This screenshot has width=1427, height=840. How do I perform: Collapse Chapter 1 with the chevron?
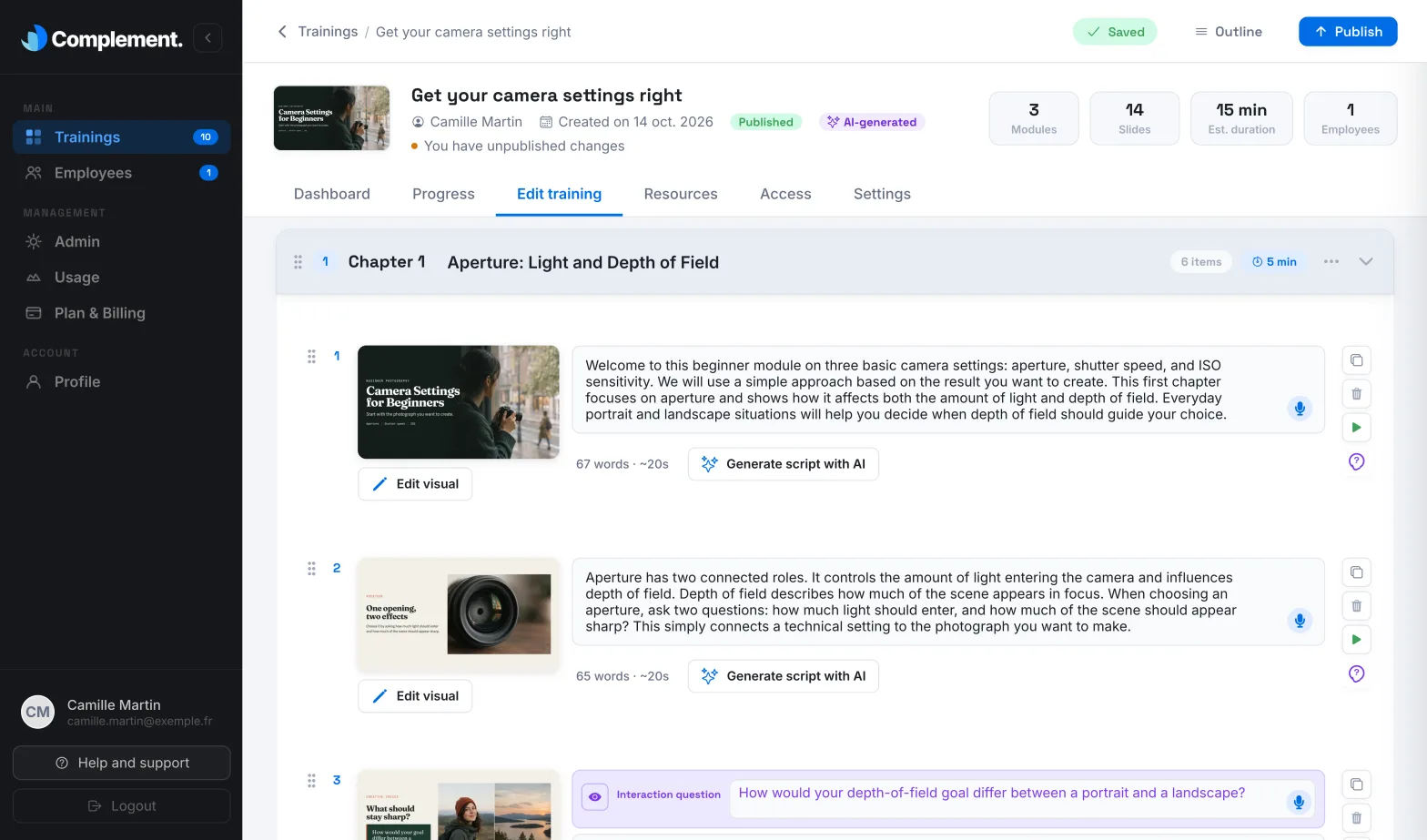[x=1365, y=262]
